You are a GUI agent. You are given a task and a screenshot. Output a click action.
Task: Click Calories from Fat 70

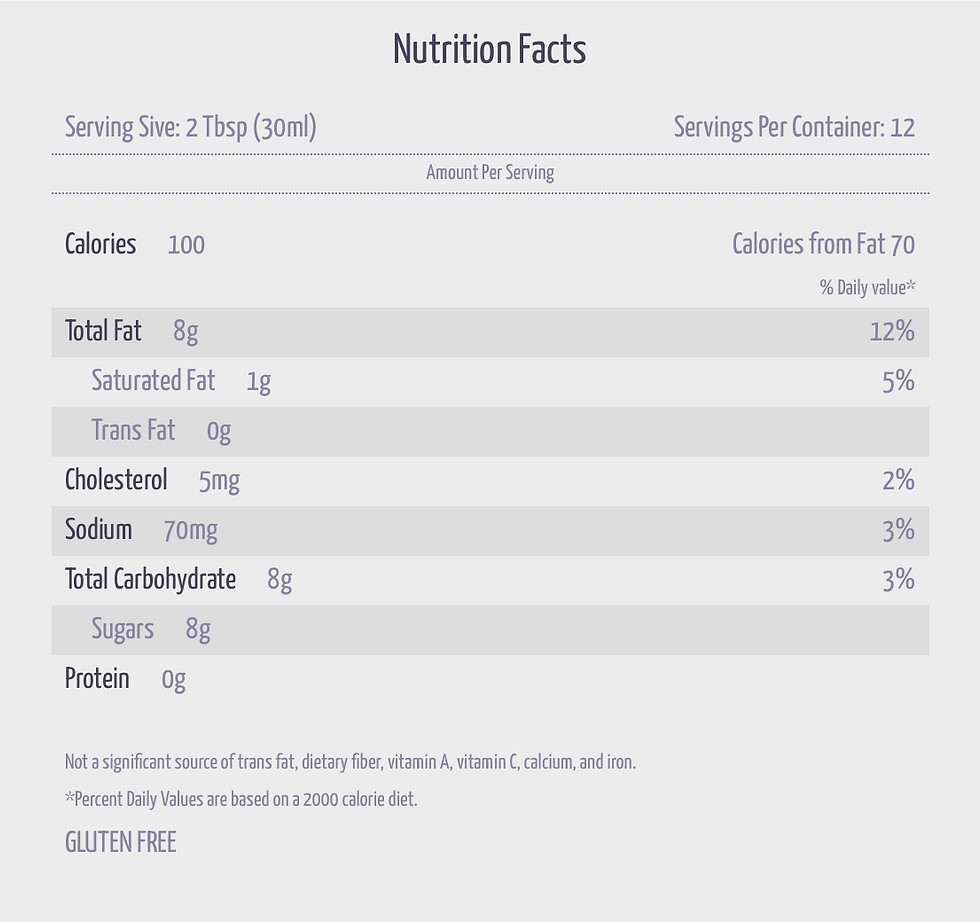tap(823, 244)
